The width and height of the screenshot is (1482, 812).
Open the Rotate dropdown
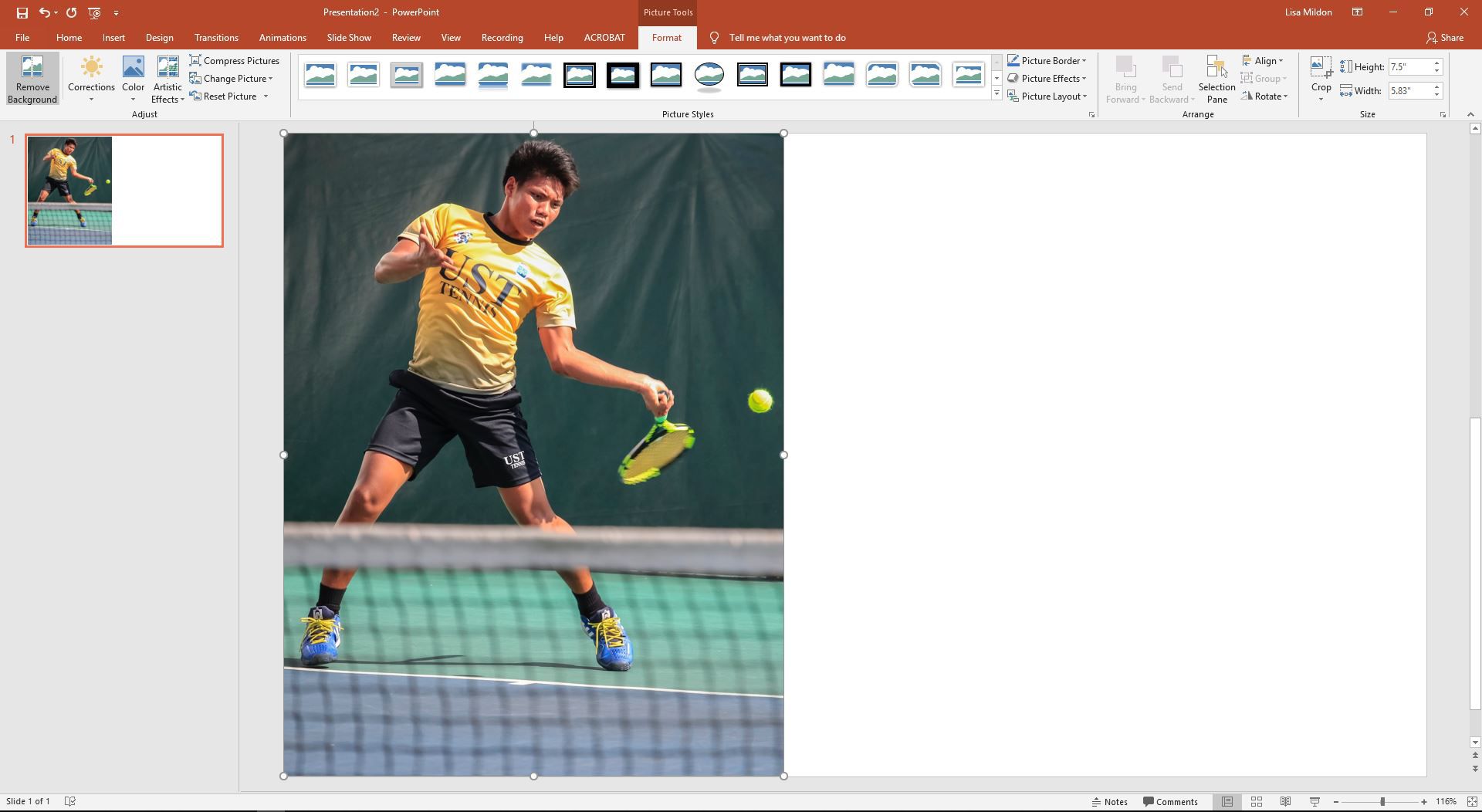pos(1265,96)
